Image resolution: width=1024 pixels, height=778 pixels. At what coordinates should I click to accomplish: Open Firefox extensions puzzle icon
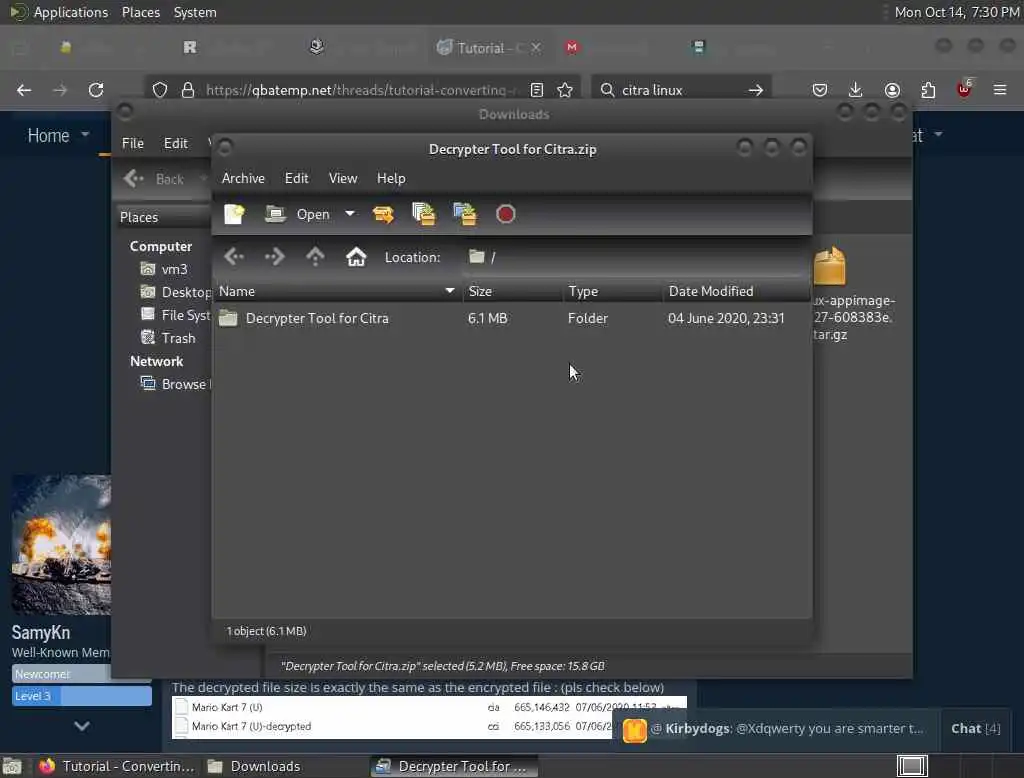(x=928, y=90)
